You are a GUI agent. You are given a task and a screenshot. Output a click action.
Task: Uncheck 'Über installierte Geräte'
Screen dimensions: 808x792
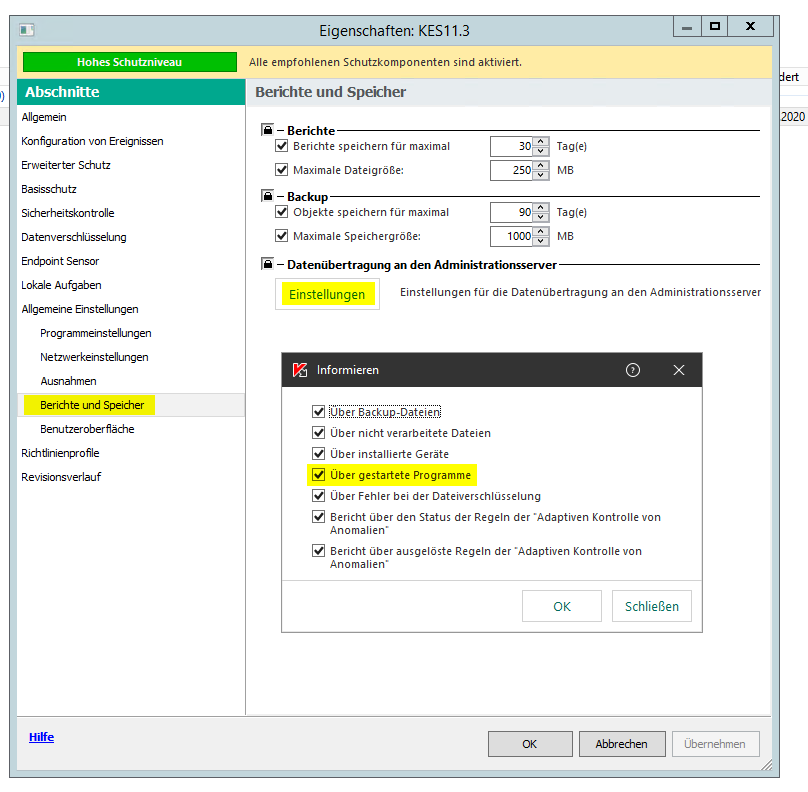pyautogui.click(x=318, y=453)
